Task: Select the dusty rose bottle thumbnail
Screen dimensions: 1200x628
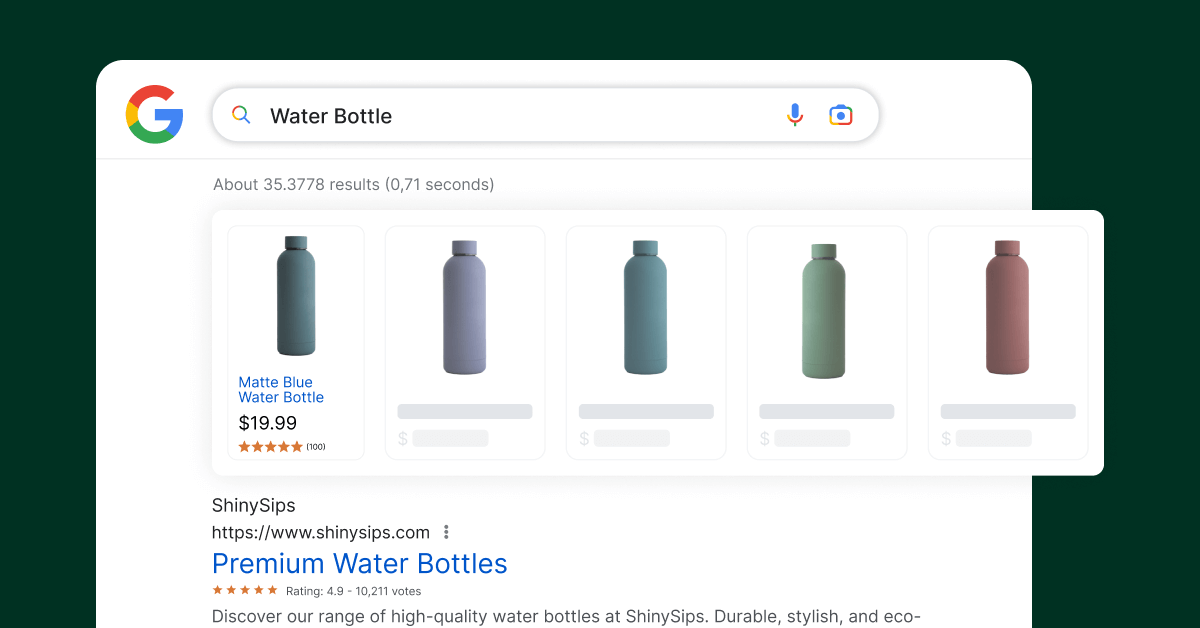Action: (1007, 308)
